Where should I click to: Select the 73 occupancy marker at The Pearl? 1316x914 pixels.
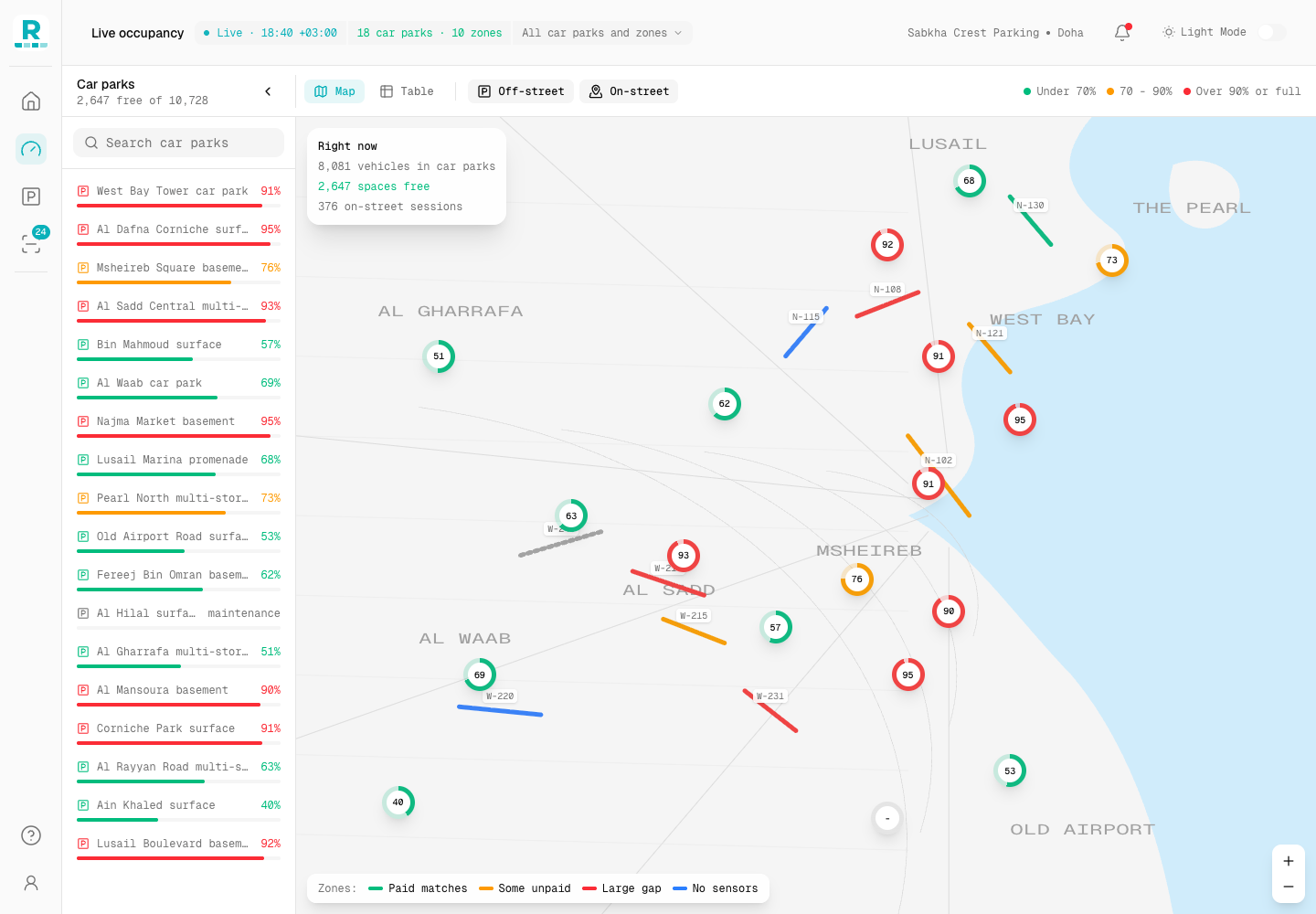pyautogui.click(x=1112, y=260)
